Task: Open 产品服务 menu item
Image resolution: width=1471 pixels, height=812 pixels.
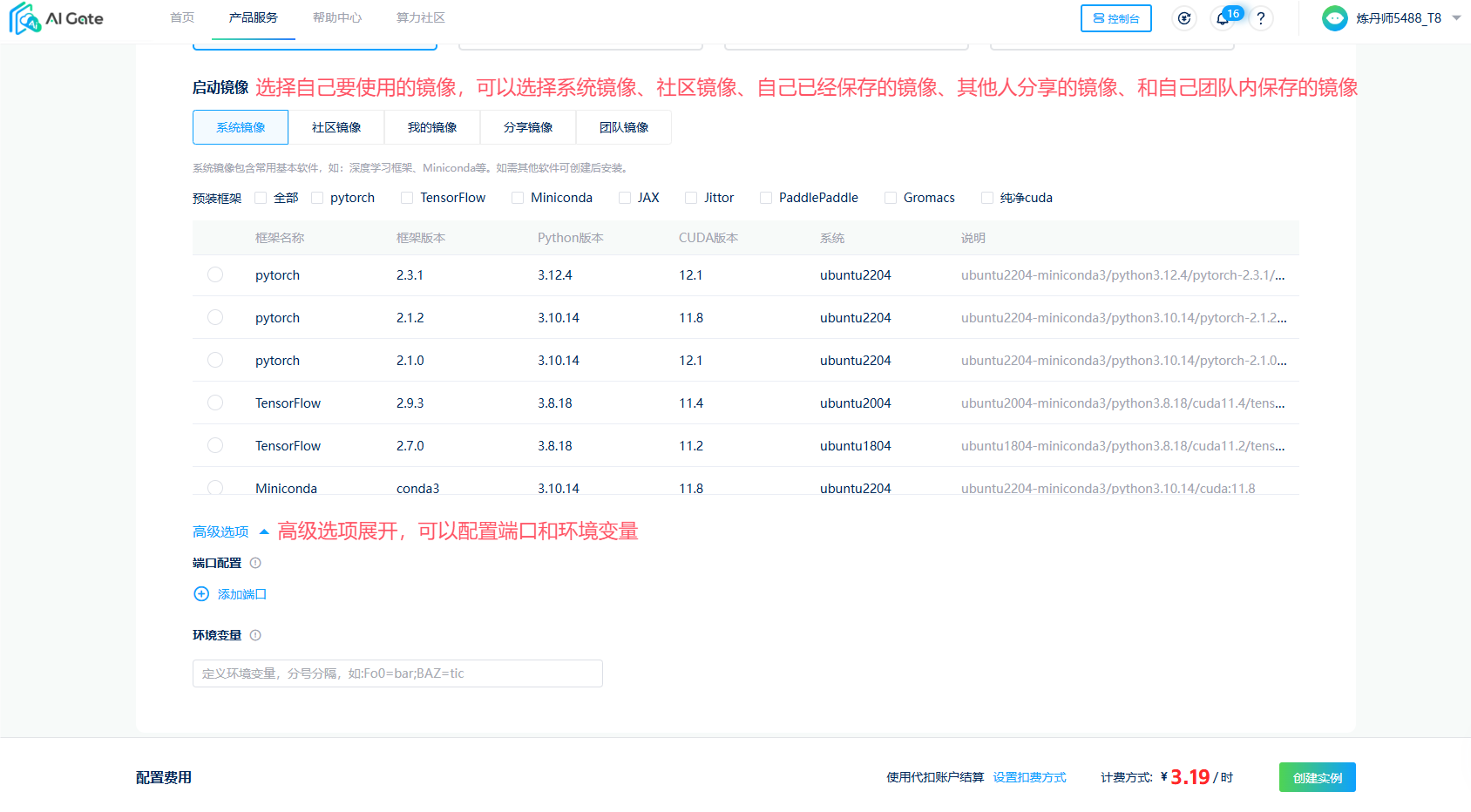Action: (x=254, y=17)
